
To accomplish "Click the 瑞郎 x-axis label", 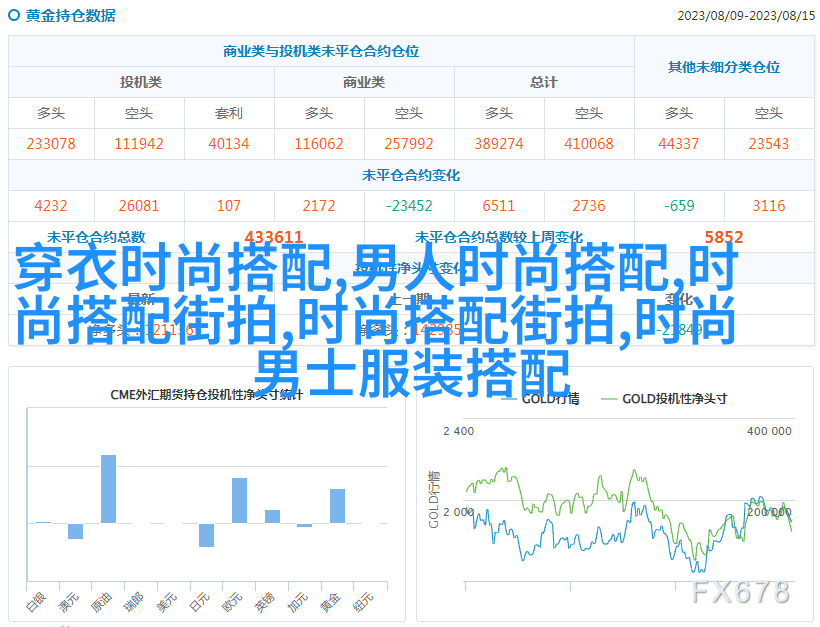I will tap(134, 602).
